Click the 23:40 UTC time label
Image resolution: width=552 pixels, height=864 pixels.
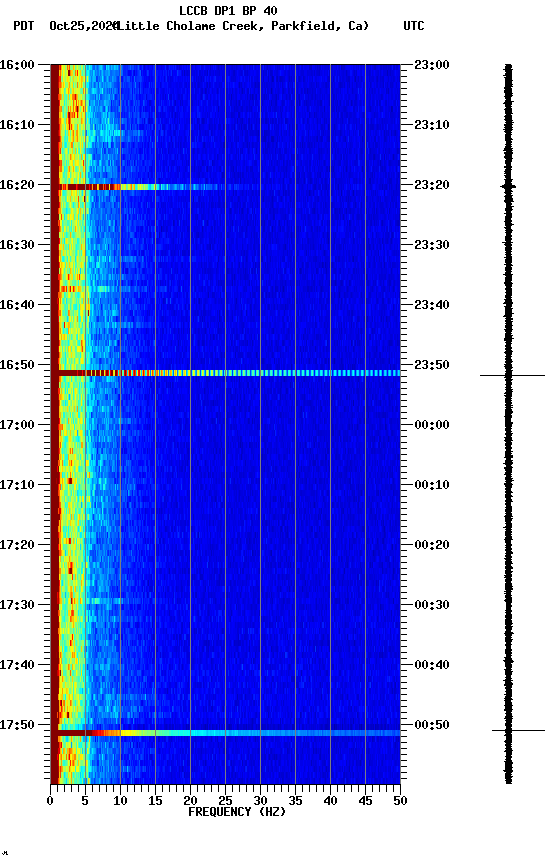432,305
